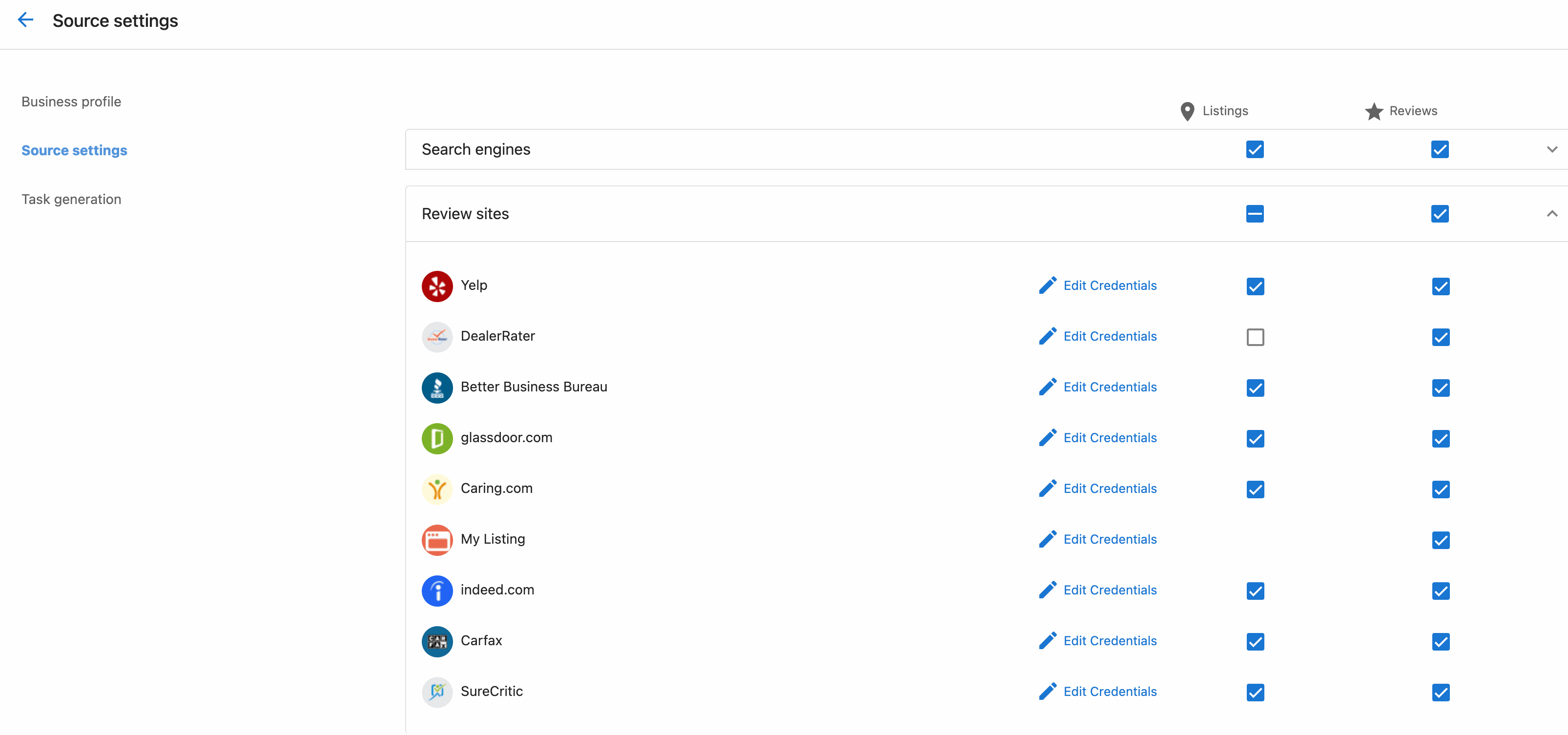
Task: Open Edit Credentials for glassdoor.com
Action: click(x=1110, y=437)
